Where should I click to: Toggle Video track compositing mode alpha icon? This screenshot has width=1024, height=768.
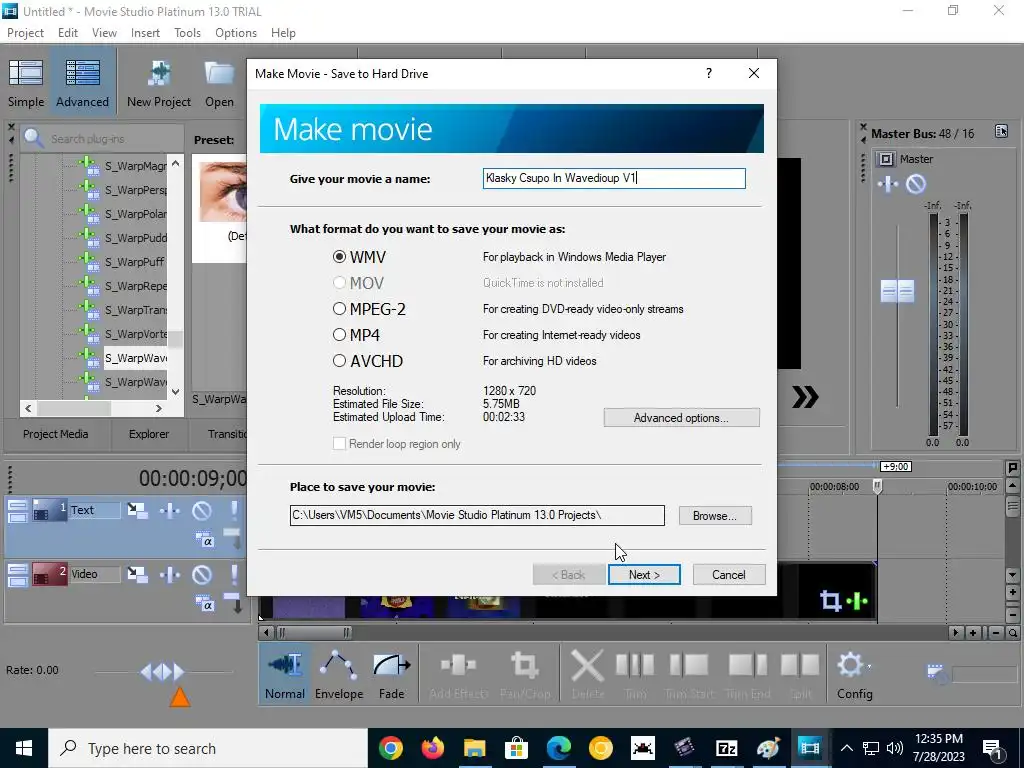[204, 605]
